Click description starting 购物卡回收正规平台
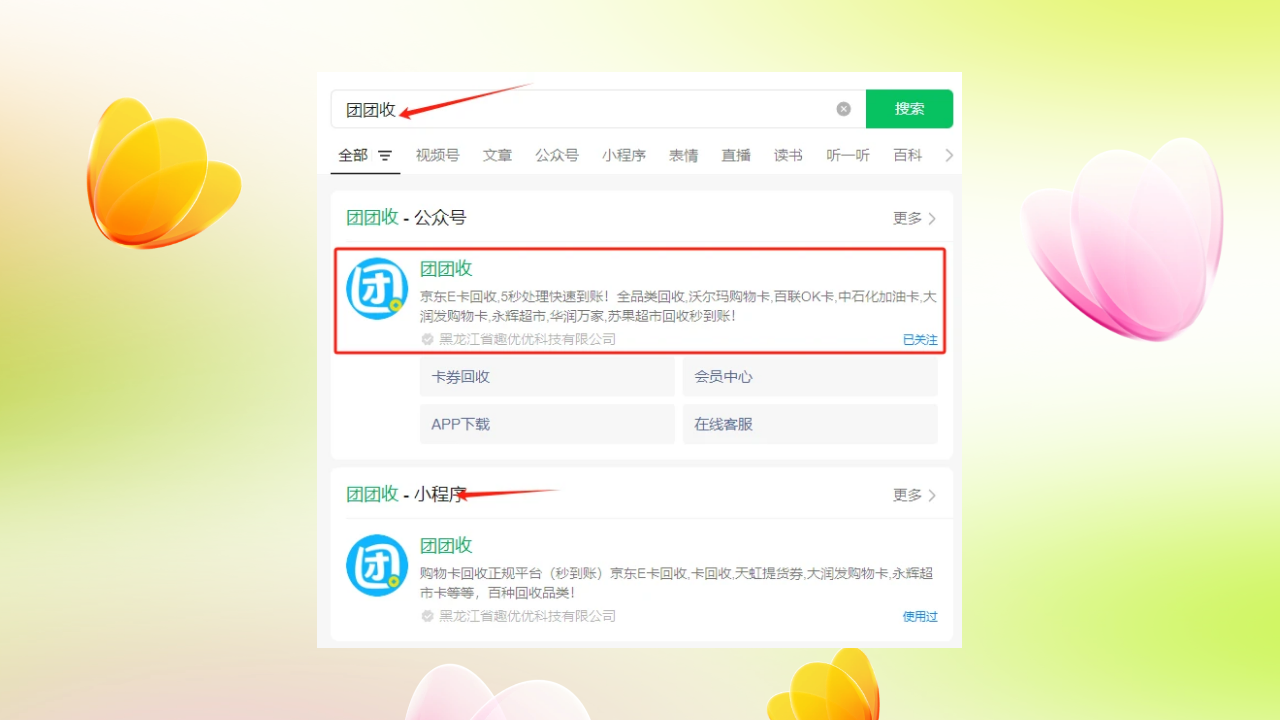 point(677,583)
